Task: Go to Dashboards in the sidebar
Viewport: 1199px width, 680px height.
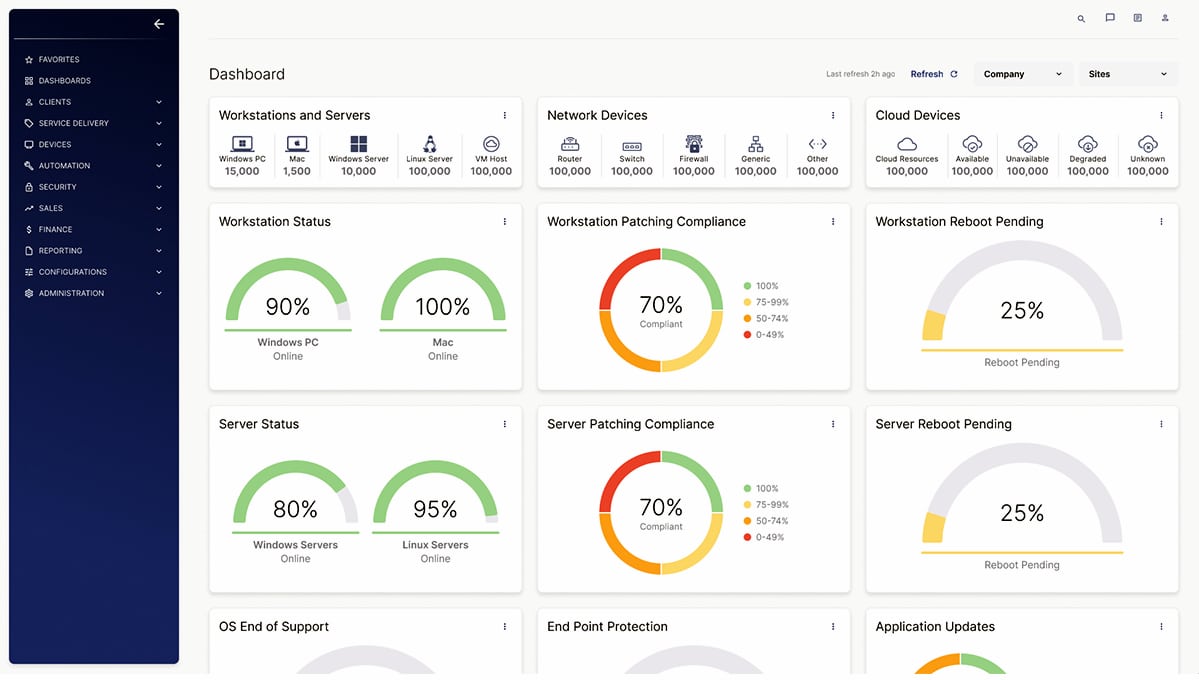Action: [64, 81]
